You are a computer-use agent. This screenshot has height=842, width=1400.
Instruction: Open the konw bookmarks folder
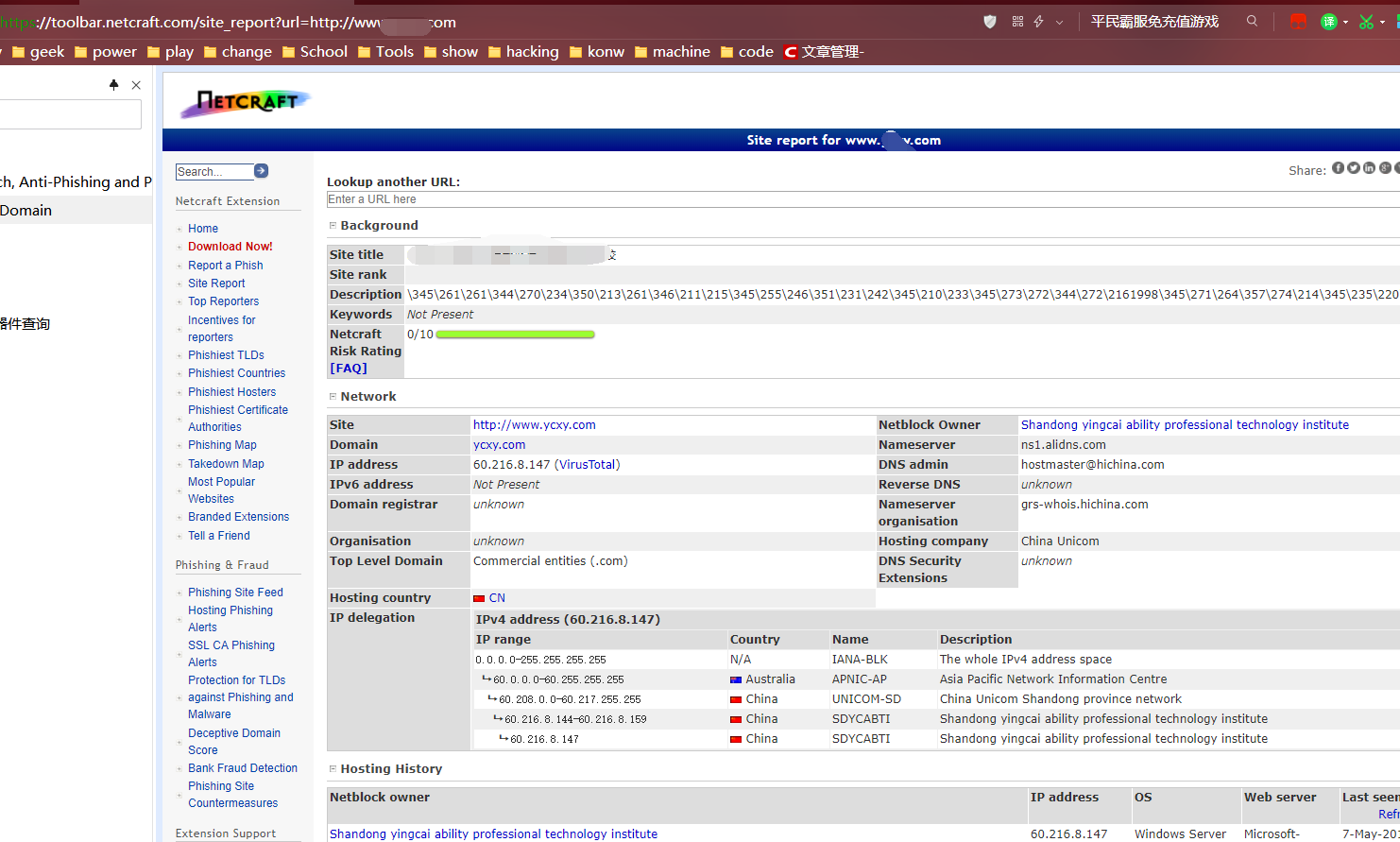[596, 52]
